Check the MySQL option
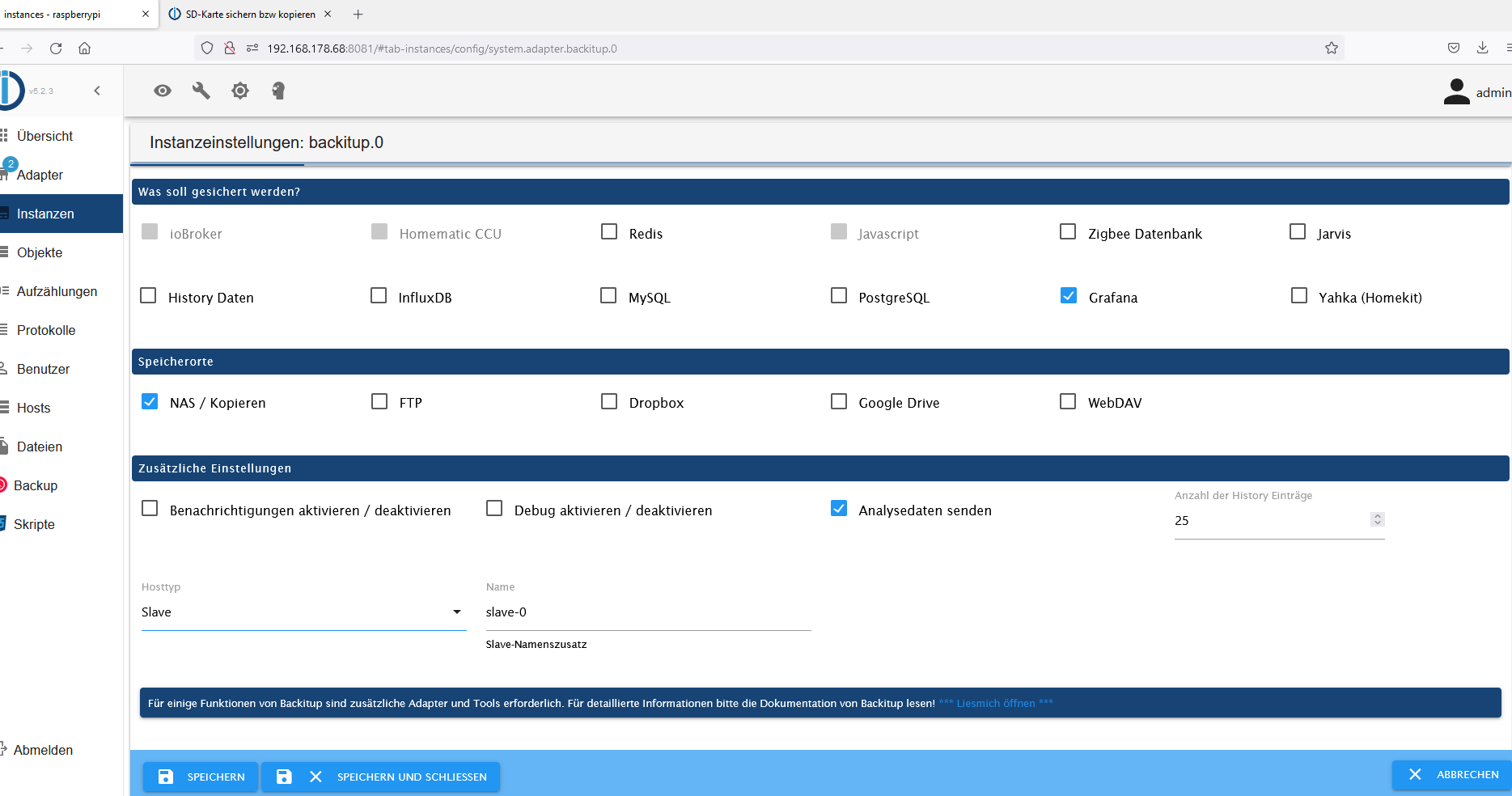The height and width of the screenshot is (796, 1512). [x=608, y=296]
